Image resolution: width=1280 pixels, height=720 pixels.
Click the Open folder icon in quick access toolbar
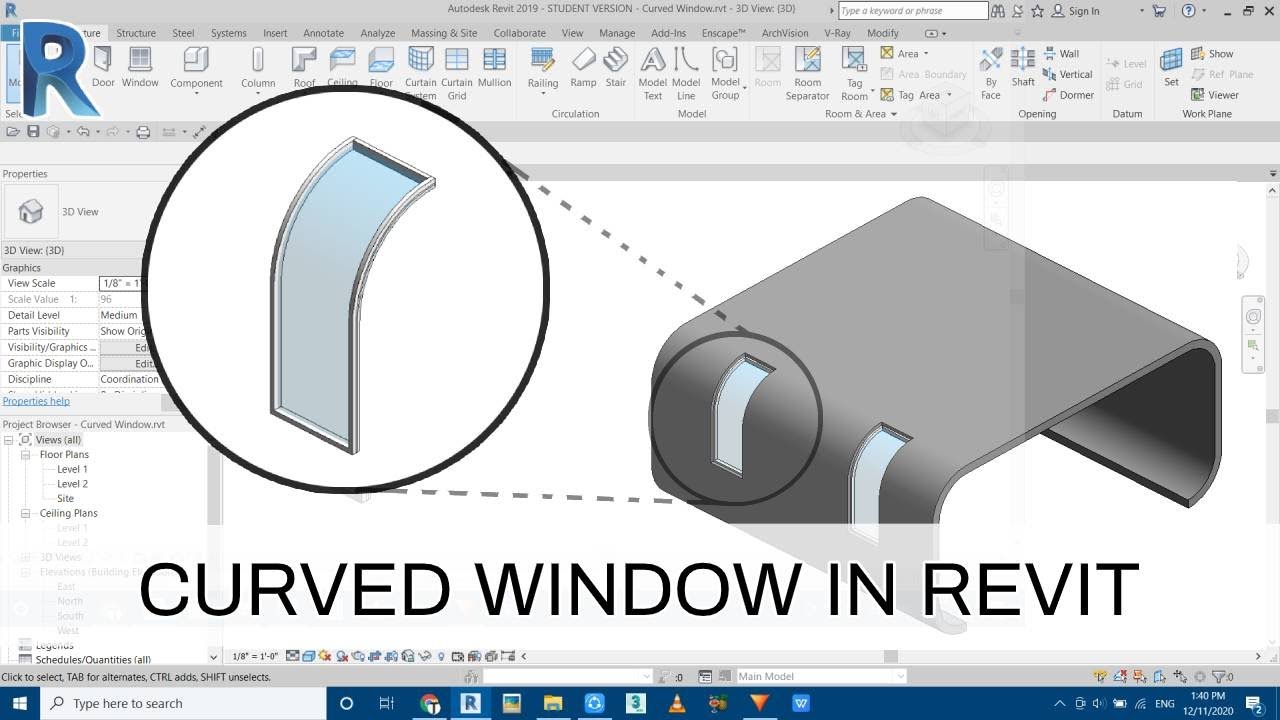click(x=12, y=132)
